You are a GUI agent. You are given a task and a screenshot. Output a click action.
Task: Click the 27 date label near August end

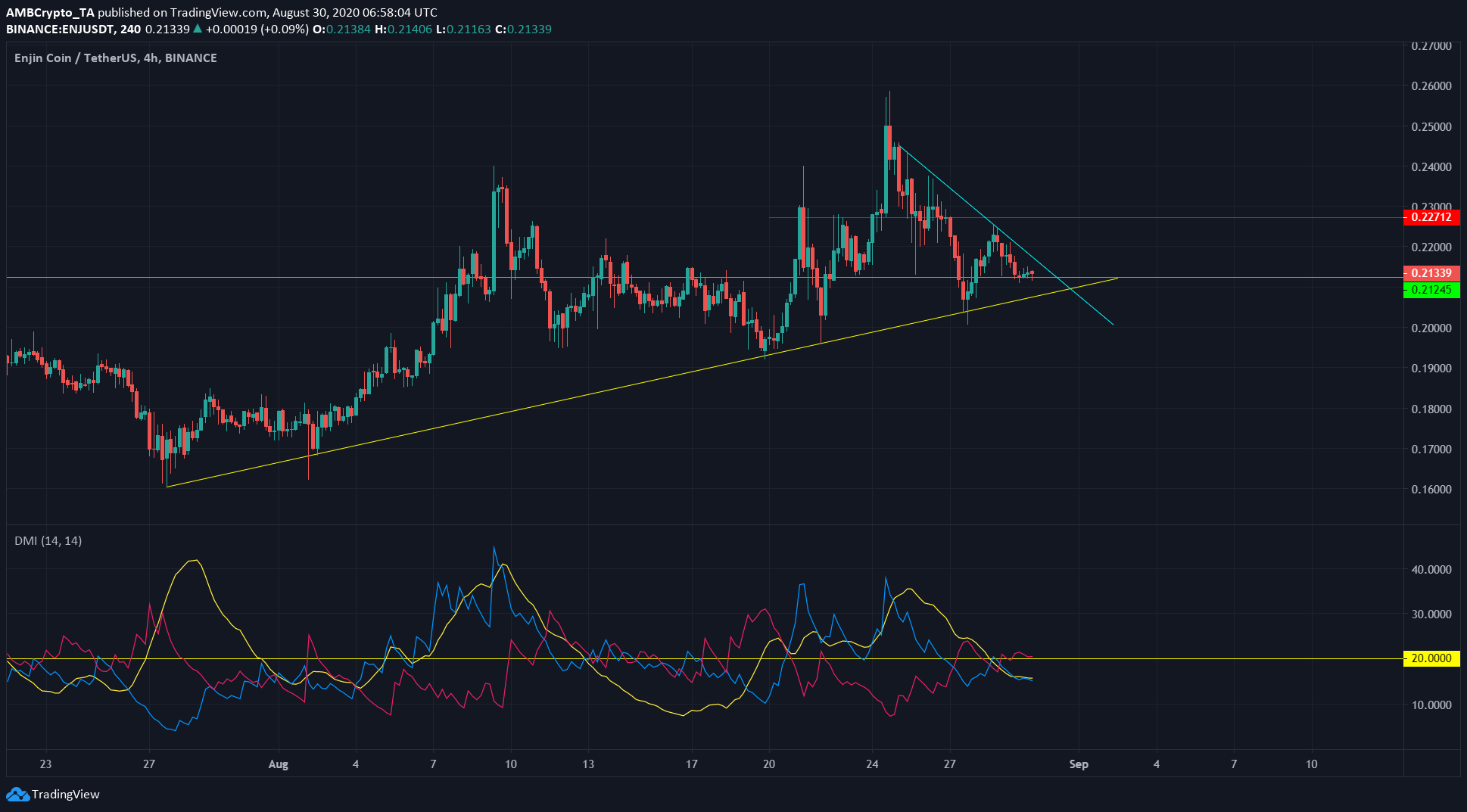point(950,764)
